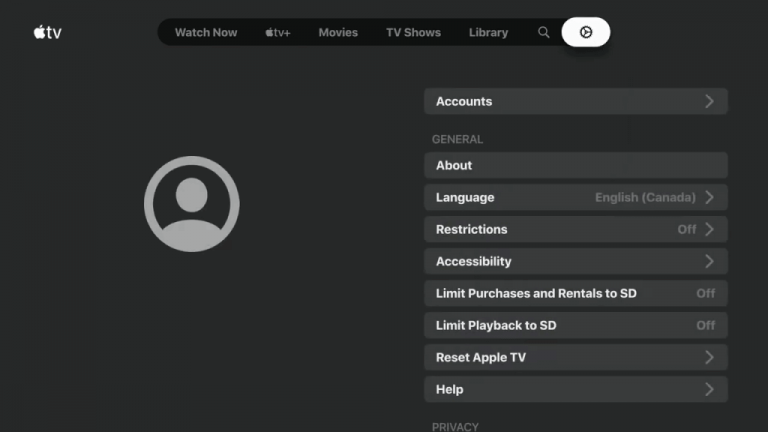Open the Language setting
Image resolution: width=768 pixels, height=432 pixels.
576,197
